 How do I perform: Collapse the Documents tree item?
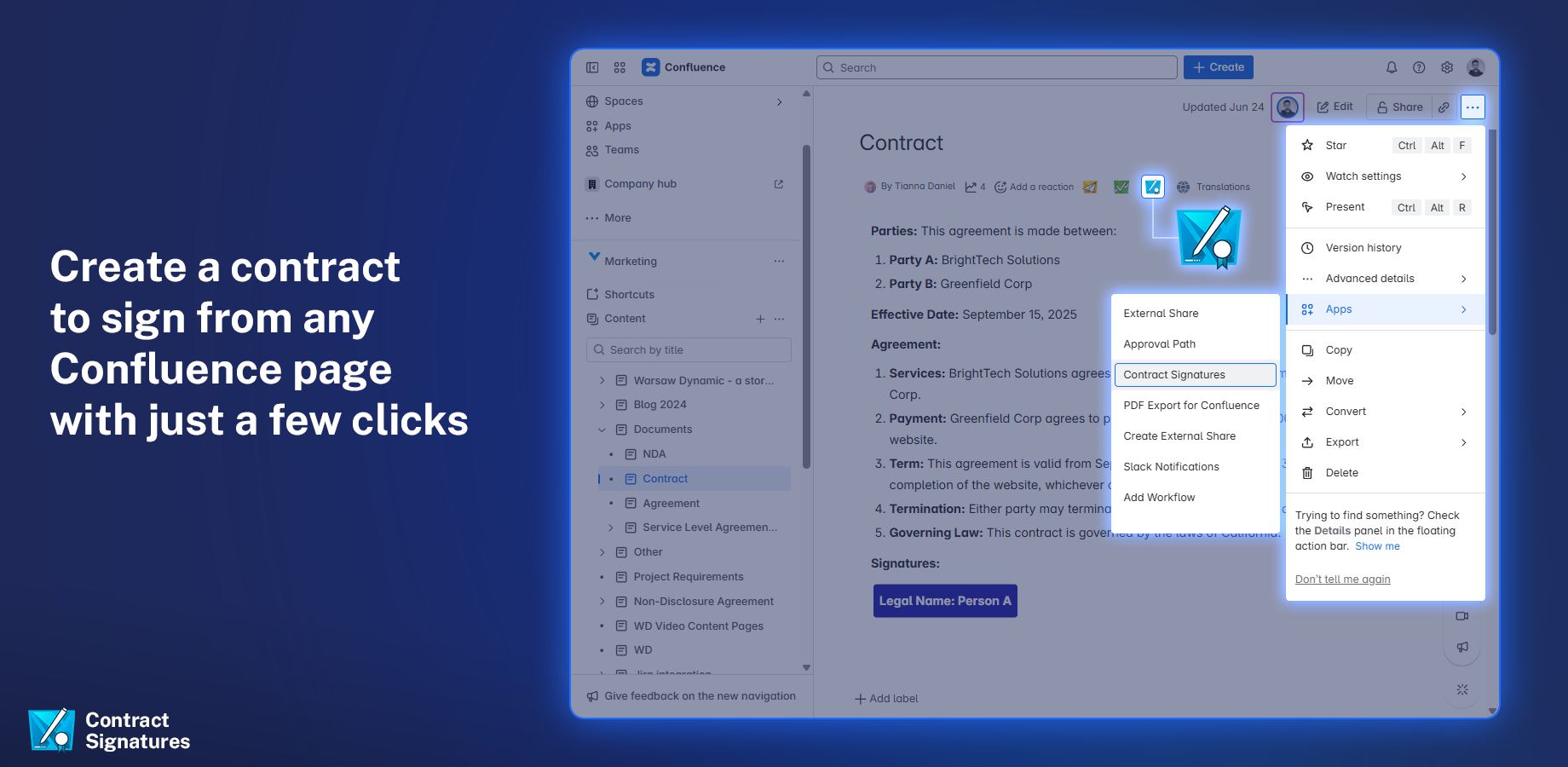point(602,430)
